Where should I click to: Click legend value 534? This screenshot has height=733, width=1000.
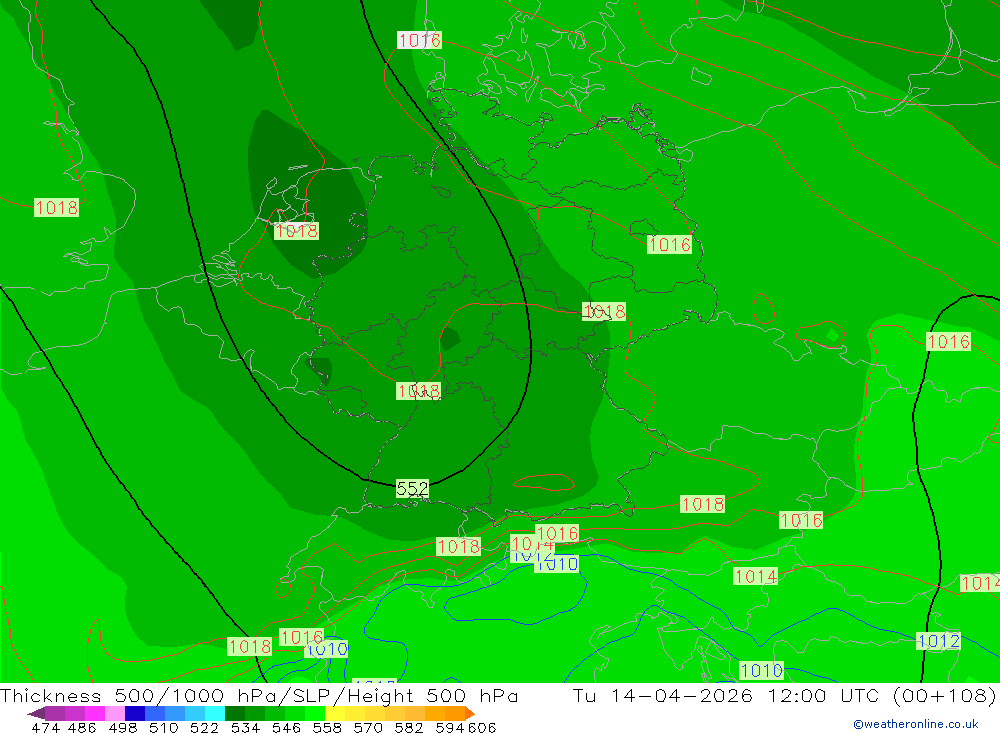click(245, 727)
